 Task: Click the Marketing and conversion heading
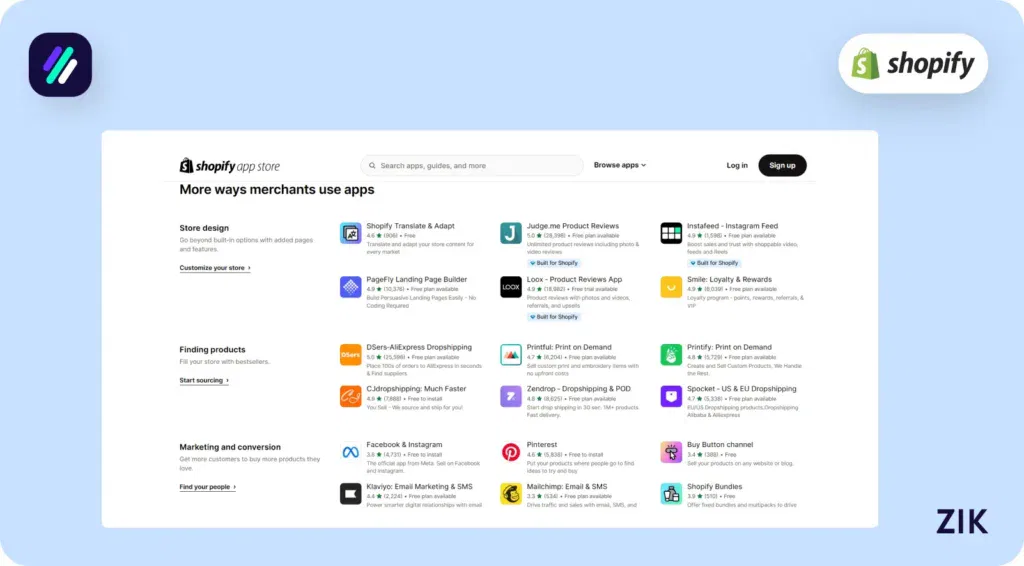tap(230, 447)
